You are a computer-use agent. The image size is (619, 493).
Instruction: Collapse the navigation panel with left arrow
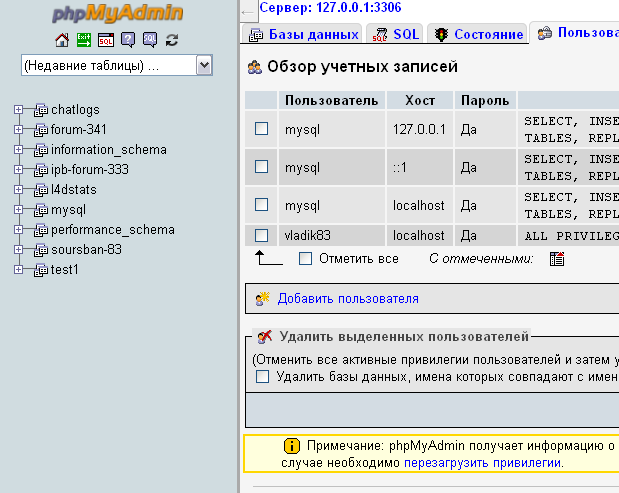click(249, 12)
